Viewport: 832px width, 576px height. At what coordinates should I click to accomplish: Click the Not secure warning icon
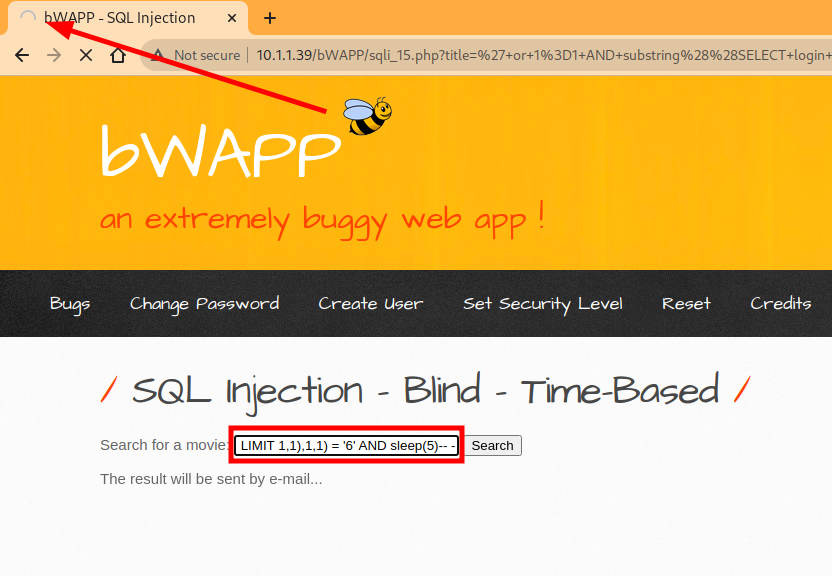[x=158, y=55]
